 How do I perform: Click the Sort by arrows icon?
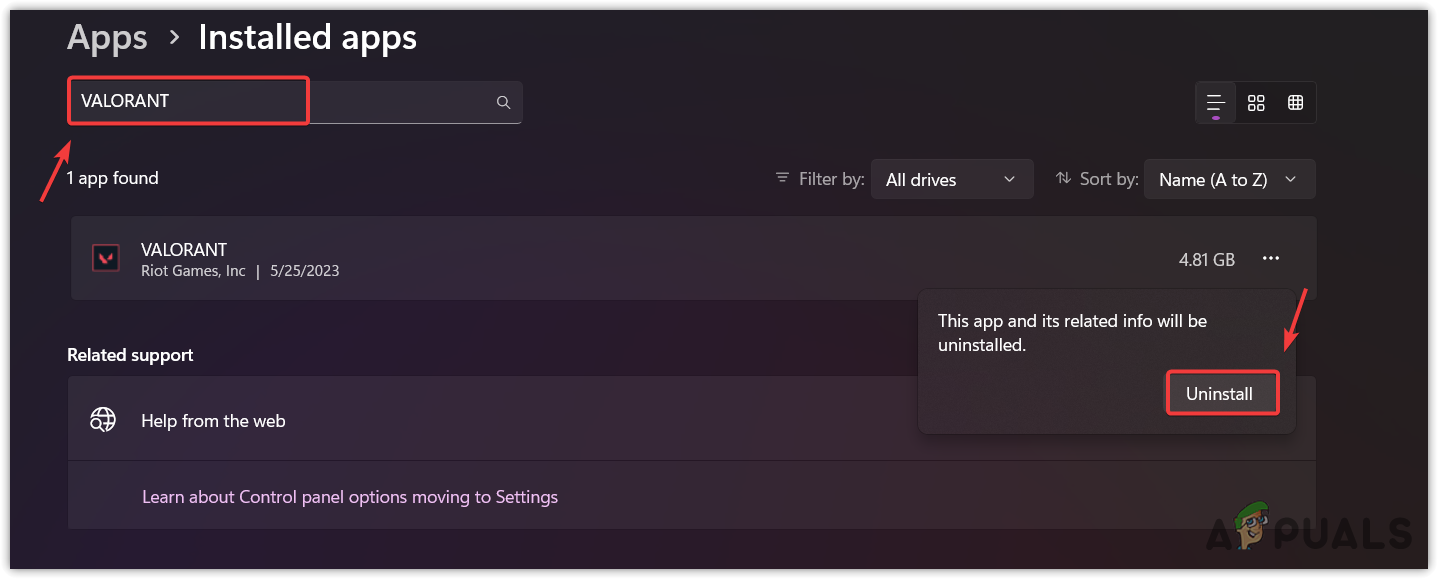pyautogui.click(x=1063, y=179)
